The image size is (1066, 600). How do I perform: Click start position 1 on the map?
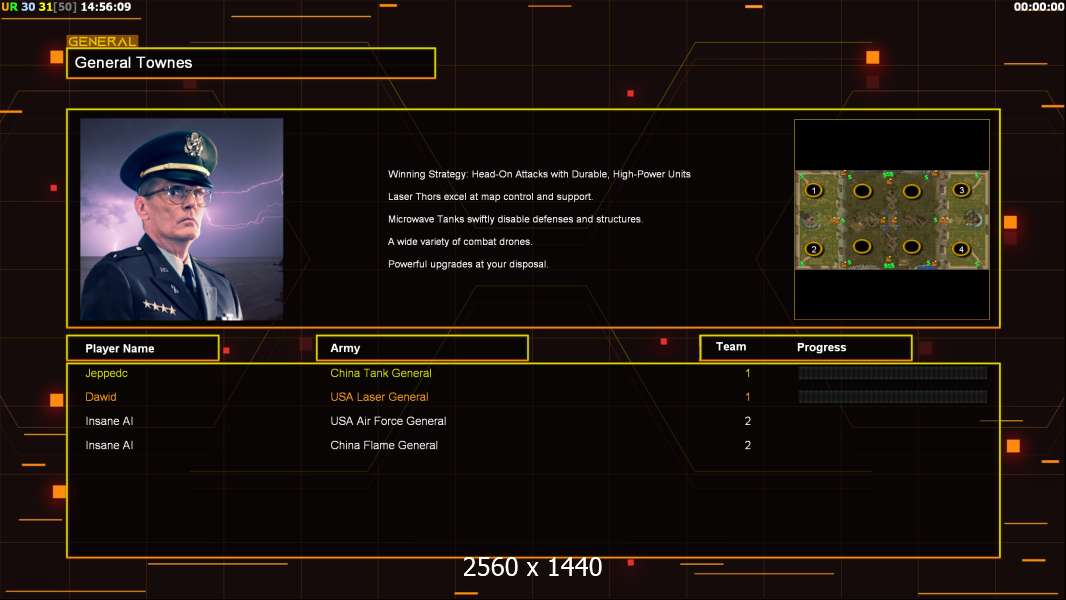[x=814, y=190]
